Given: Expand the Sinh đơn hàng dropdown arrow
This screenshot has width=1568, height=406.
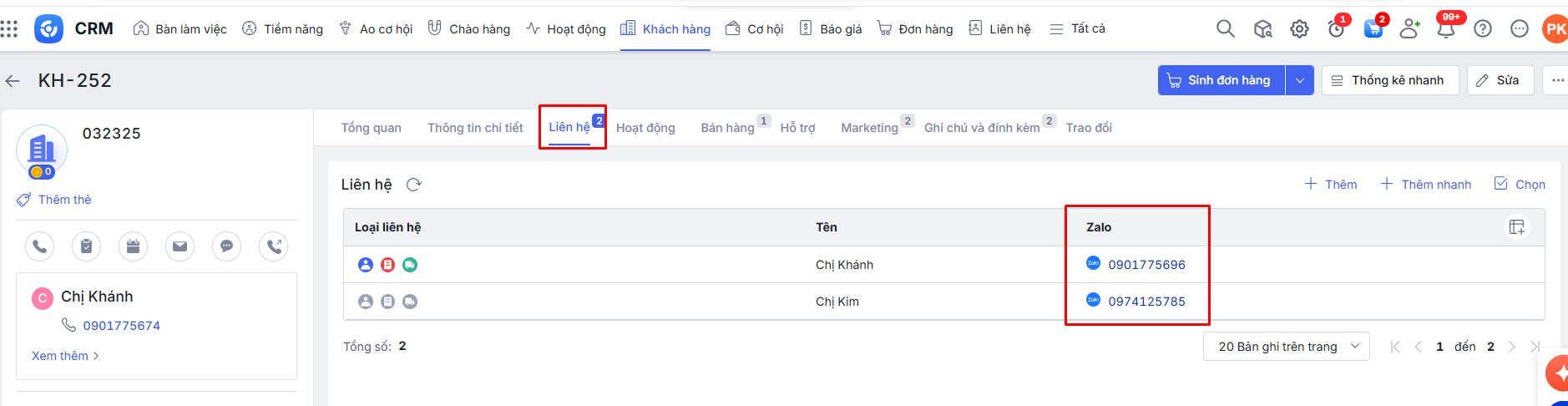Looking at the screenshot, I should click(1299, 81).
